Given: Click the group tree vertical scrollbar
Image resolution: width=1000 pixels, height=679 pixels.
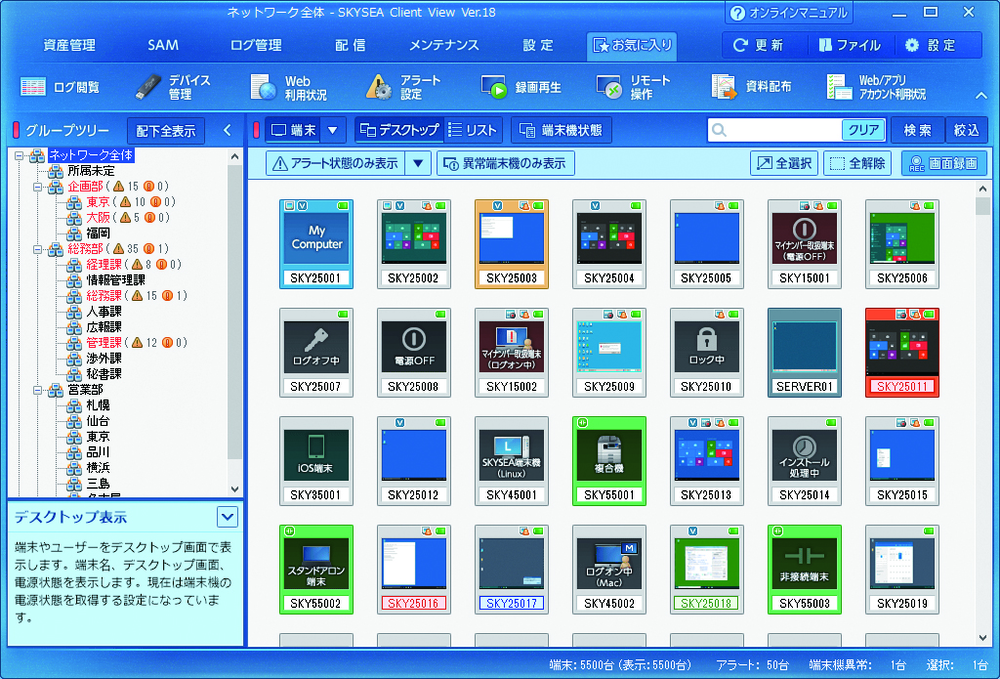Looking at the screenshot, I should point(235,323).
